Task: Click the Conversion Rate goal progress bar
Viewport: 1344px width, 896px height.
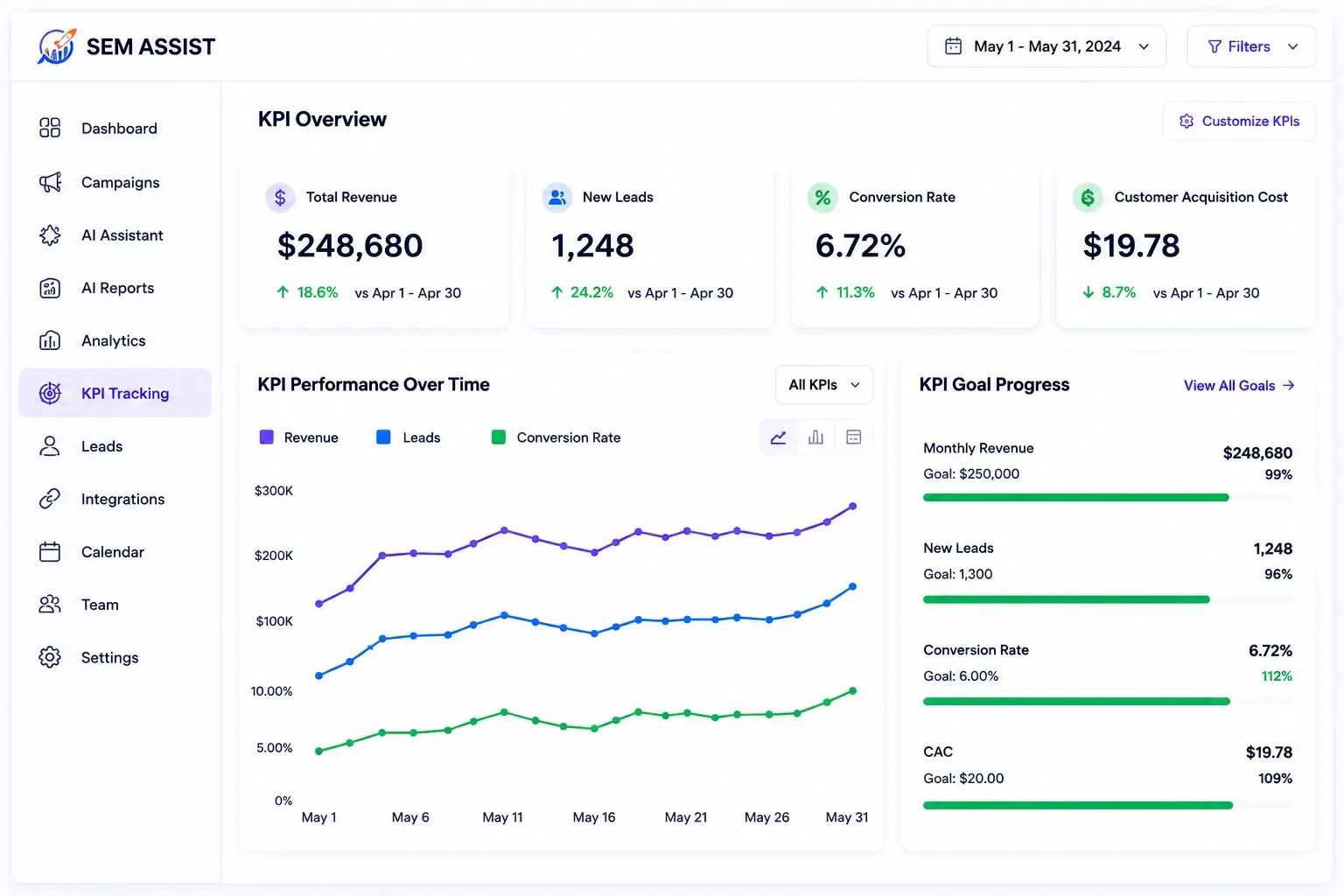Action: click(x=1108, y=701)
